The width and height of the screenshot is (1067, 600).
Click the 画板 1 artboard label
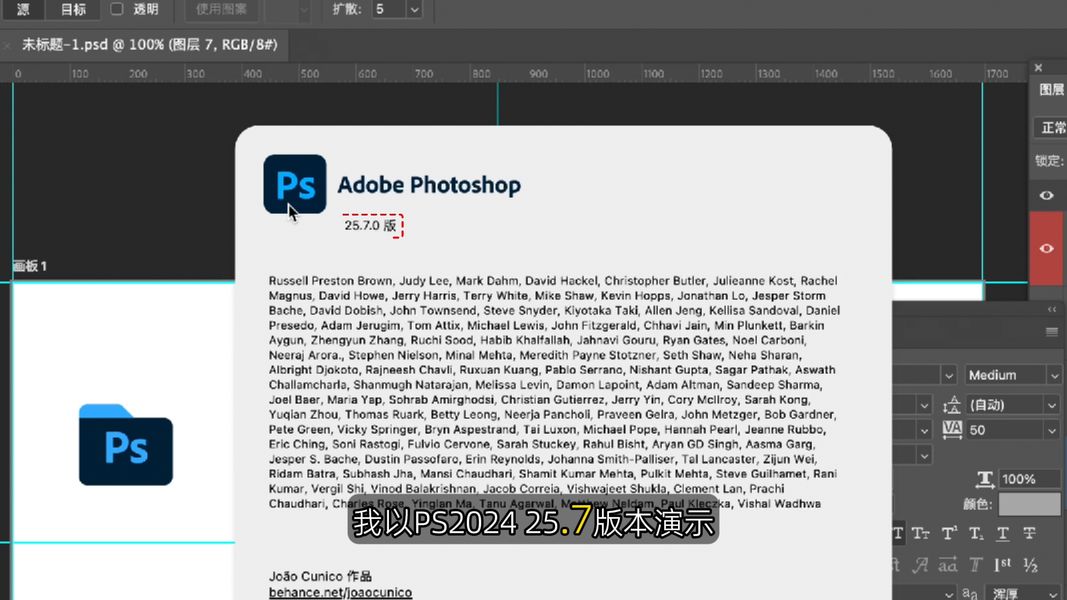click(x=30, y=266)
